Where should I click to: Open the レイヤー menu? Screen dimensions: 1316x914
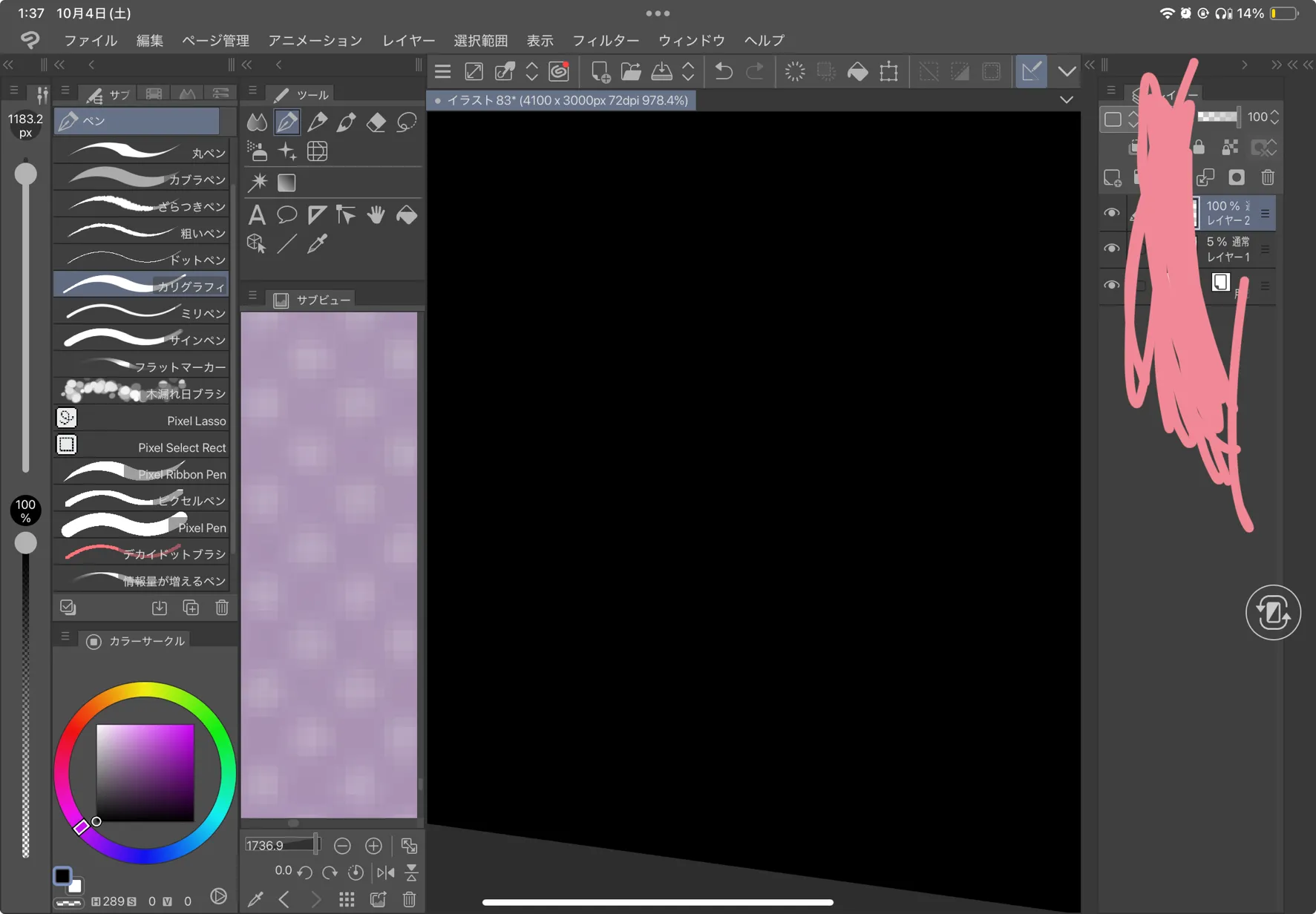tap(408, 40)
